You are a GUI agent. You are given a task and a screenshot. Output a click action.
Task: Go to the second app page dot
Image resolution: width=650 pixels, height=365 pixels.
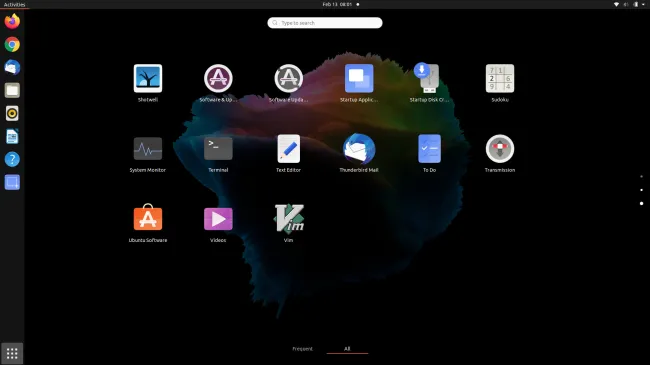click(x=641, y=190)
